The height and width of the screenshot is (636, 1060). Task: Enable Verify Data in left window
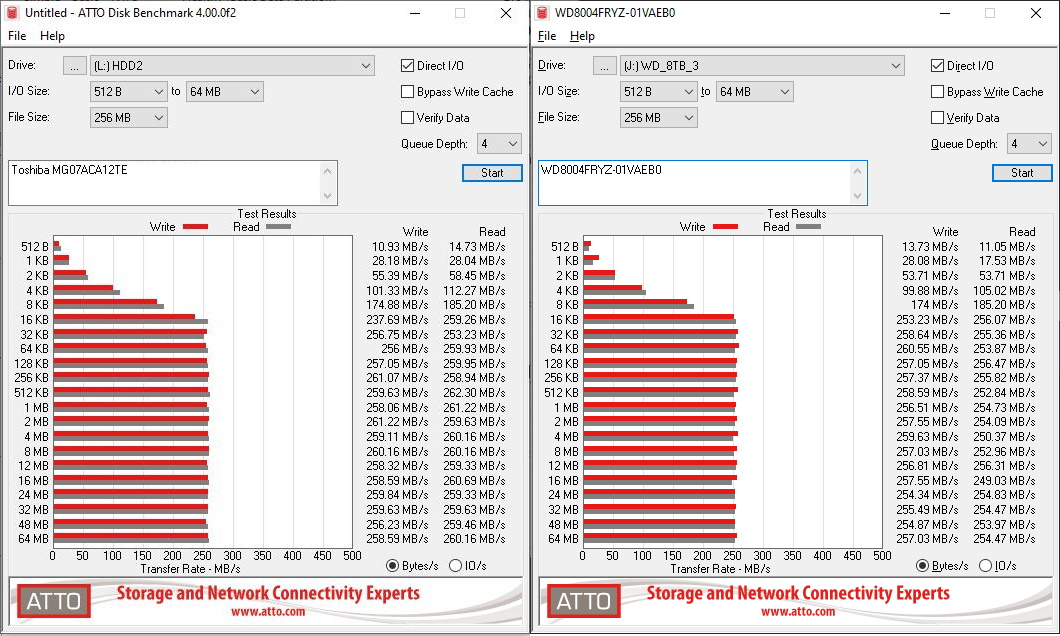408,118
